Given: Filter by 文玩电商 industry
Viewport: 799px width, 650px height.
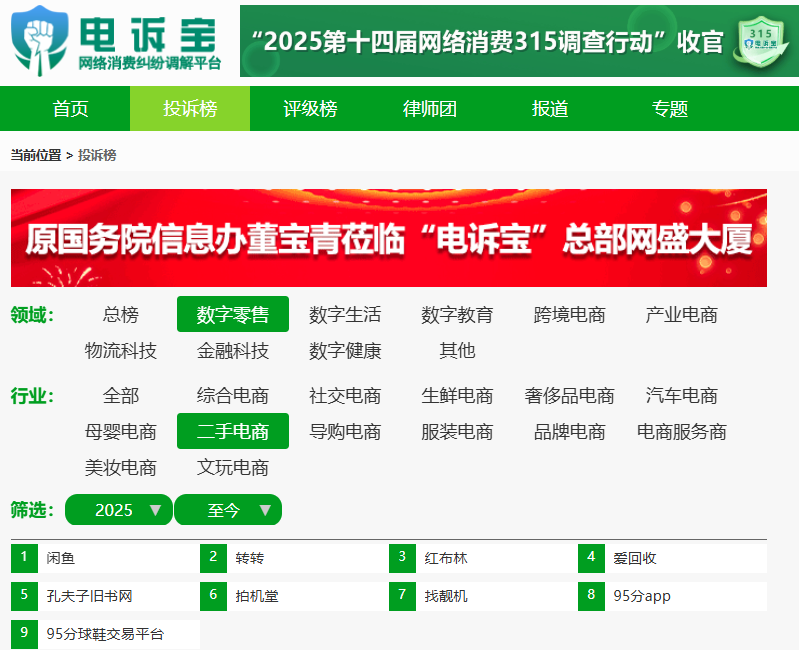Looking at the screenshot, I should click(x=233, y=468).
